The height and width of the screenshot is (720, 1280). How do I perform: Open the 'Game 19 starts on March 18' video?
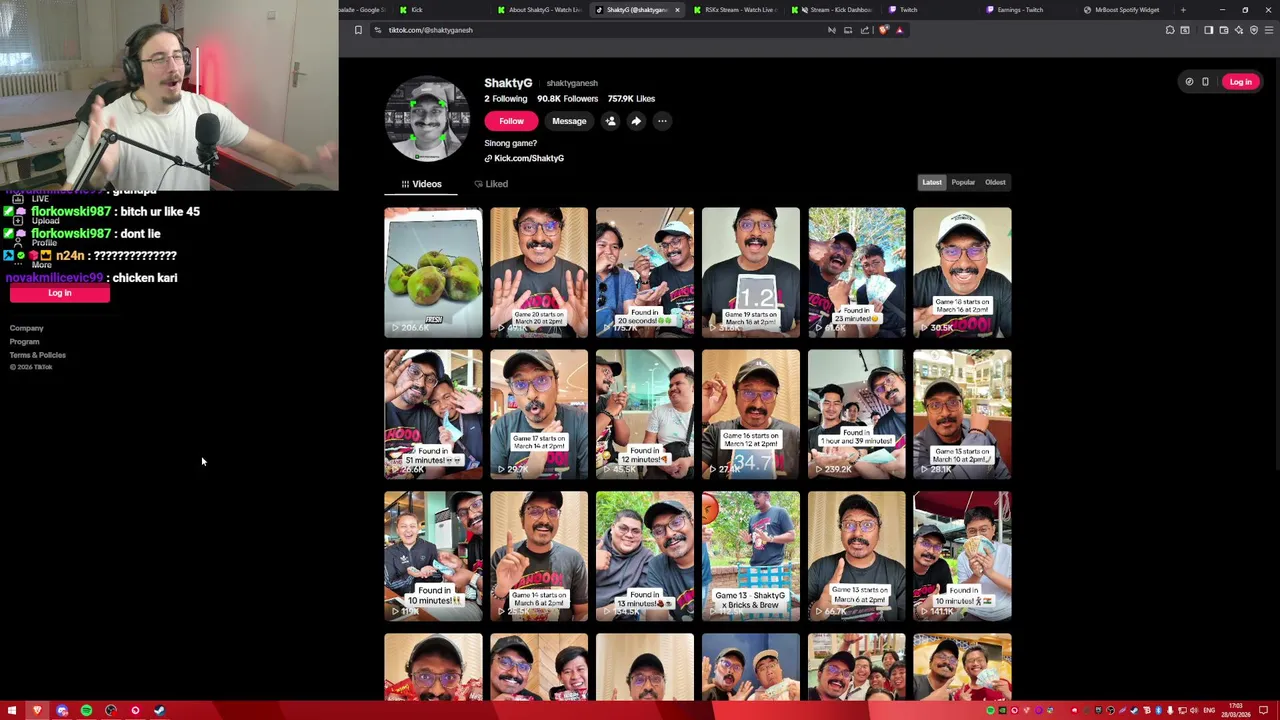751,272
